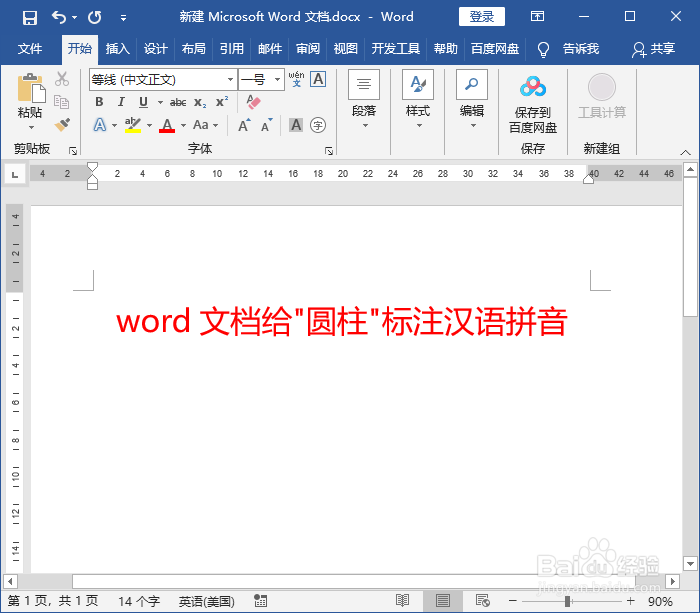Click the Save icon in quick access toolbar
700x613 pixels.
pos(30,17)
